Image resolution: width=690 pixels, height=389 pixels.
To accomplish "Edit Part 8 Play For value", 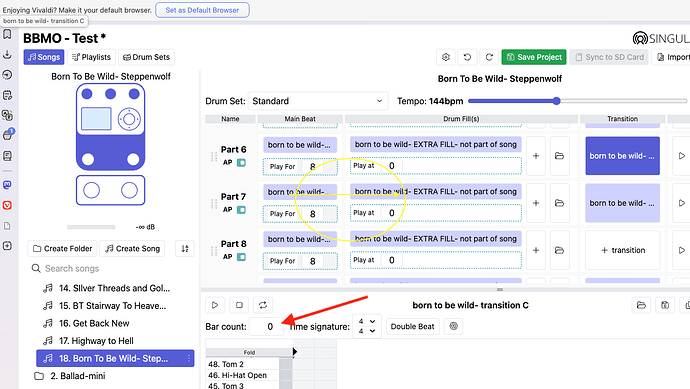I will coord(312,261).
